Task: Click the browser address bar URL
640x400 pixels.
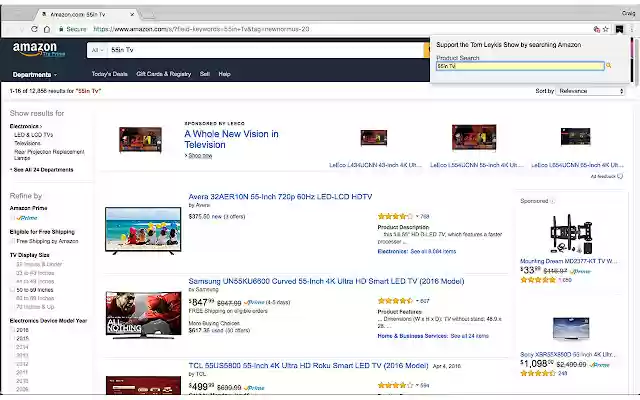Action: pos(201,29)
